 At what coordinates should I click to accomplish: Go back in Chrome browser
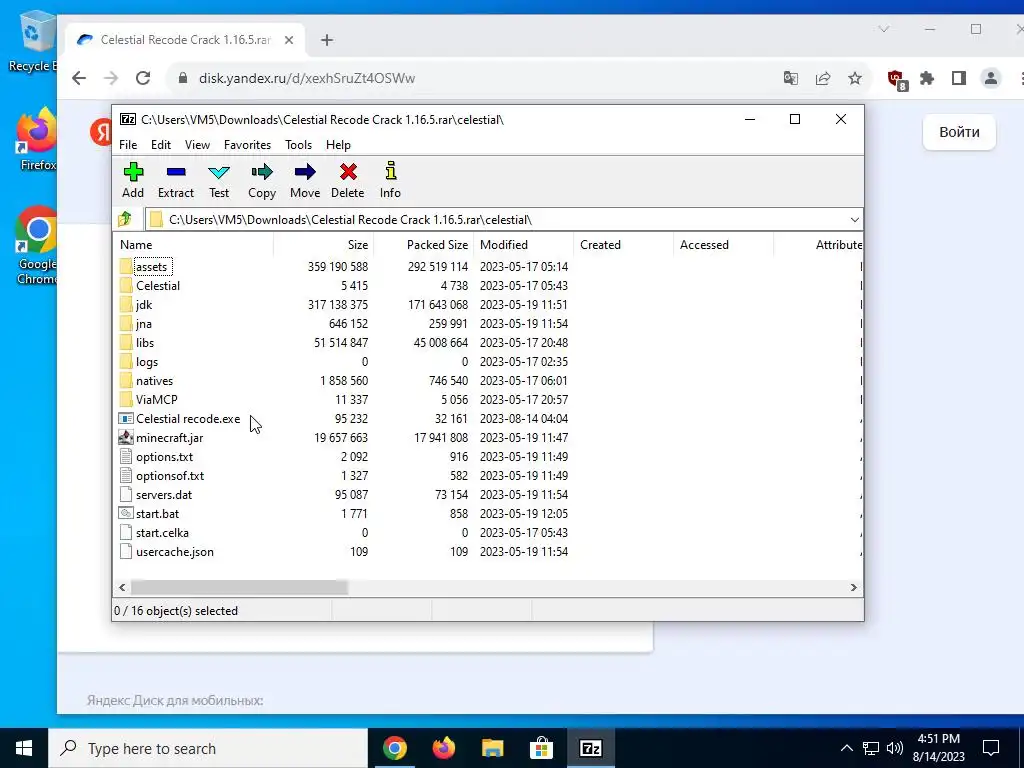(79, 78)
